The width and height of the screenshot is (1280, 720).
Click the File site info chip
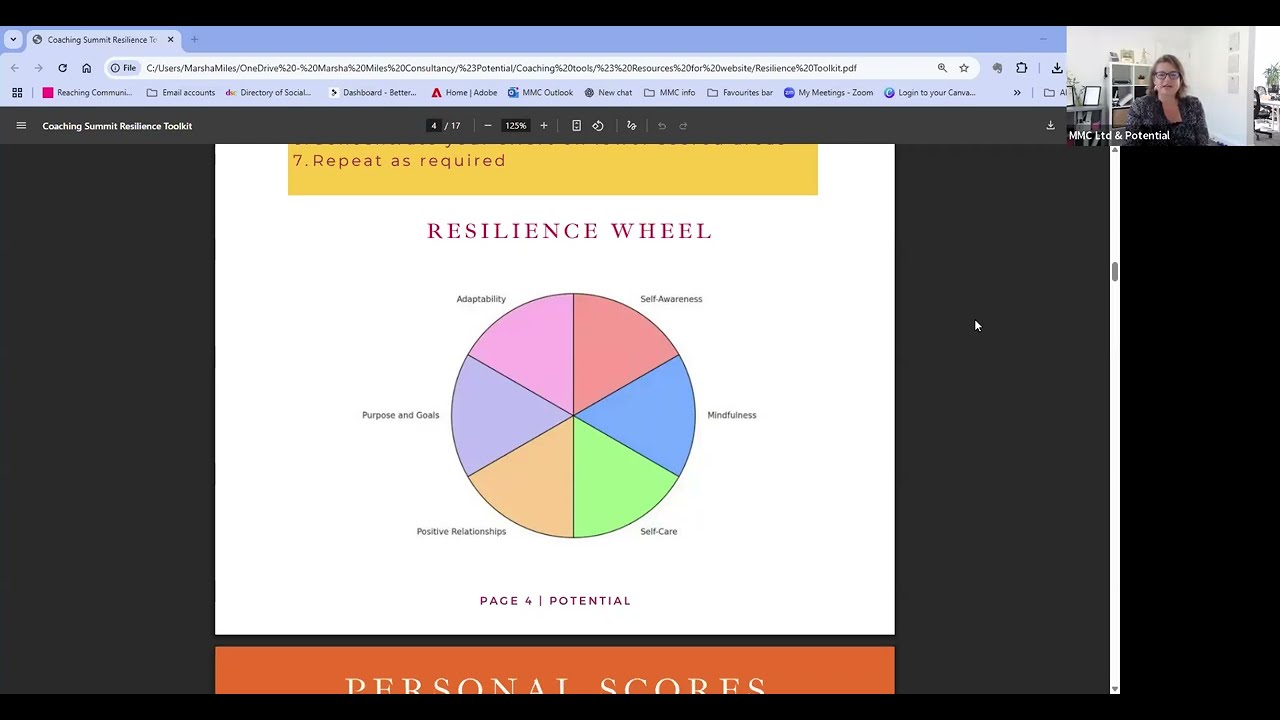(123, 68)
